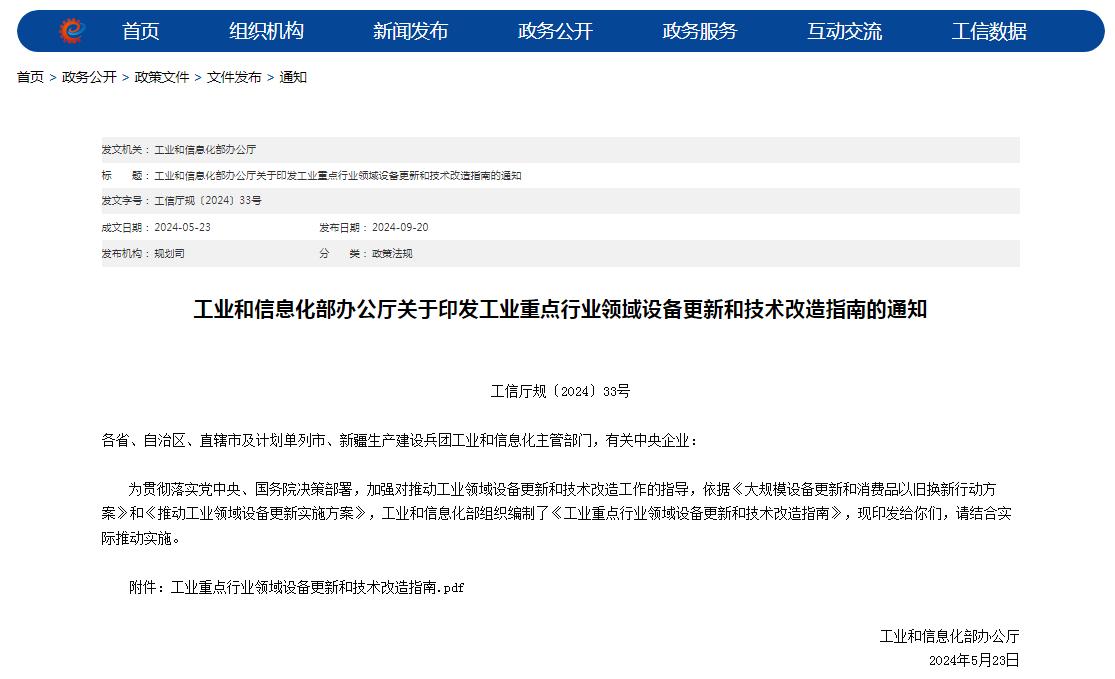
Task: Click the MIIT logo icon in navbar
Action: point(72,31)
